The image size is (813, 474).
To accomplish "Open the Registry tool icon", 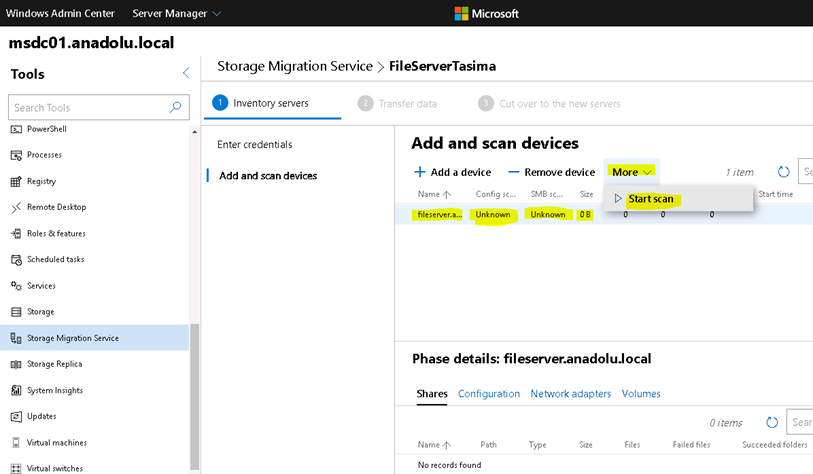I will coord(16,182).
